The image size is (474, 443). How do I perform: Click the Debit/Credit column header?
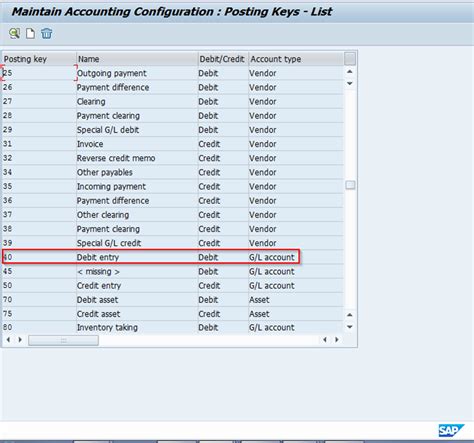click(223, 59)
